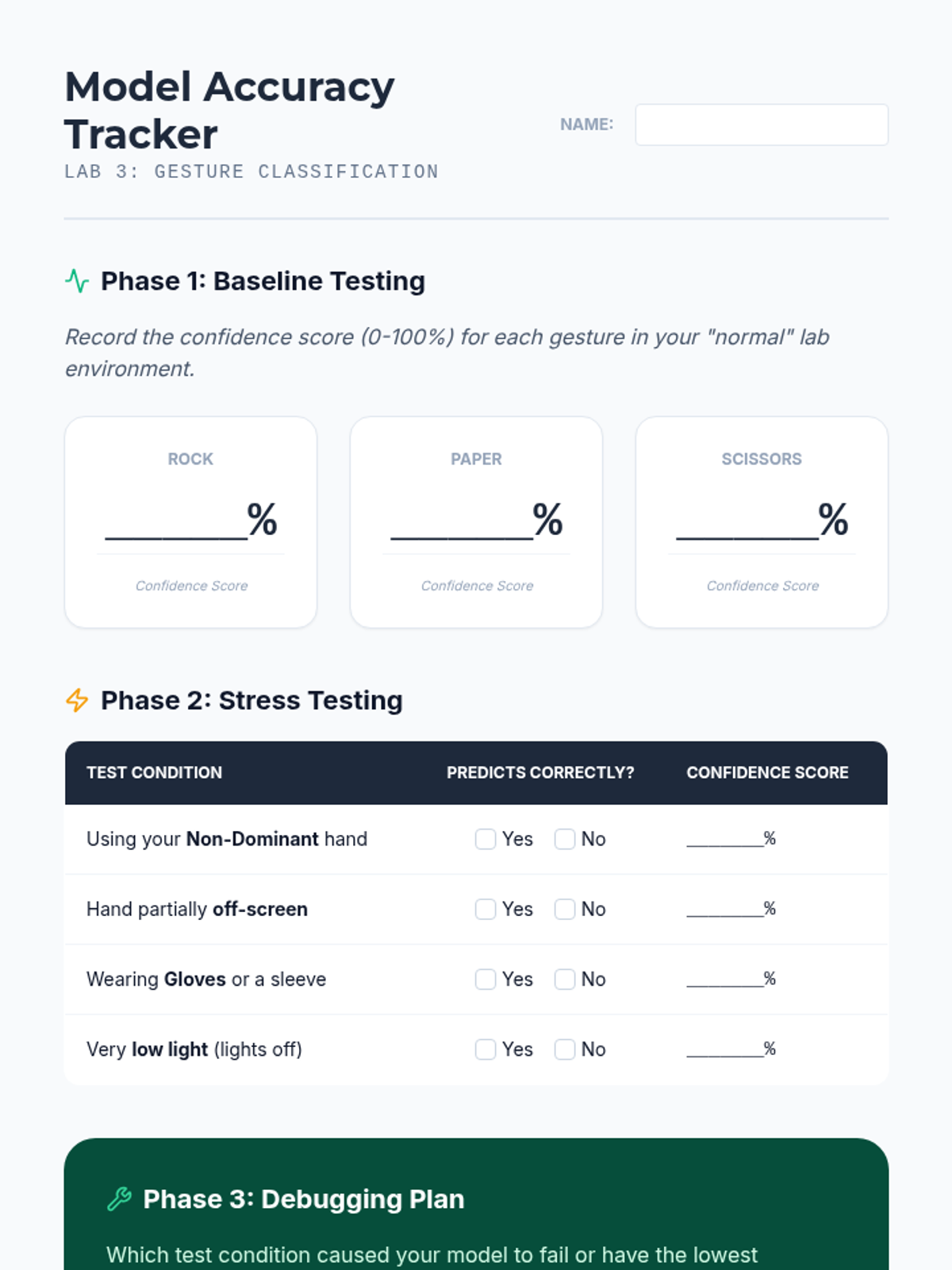Check No for Hand partially off-screen
This screenshot has width=952, height=1270.
point(565,909)
